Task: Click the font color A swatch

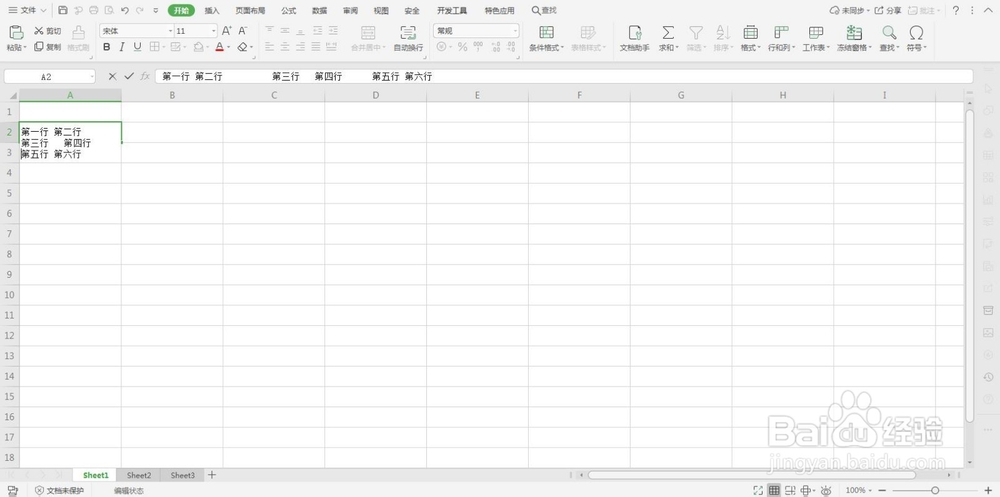Action: [x=219, y=47]
